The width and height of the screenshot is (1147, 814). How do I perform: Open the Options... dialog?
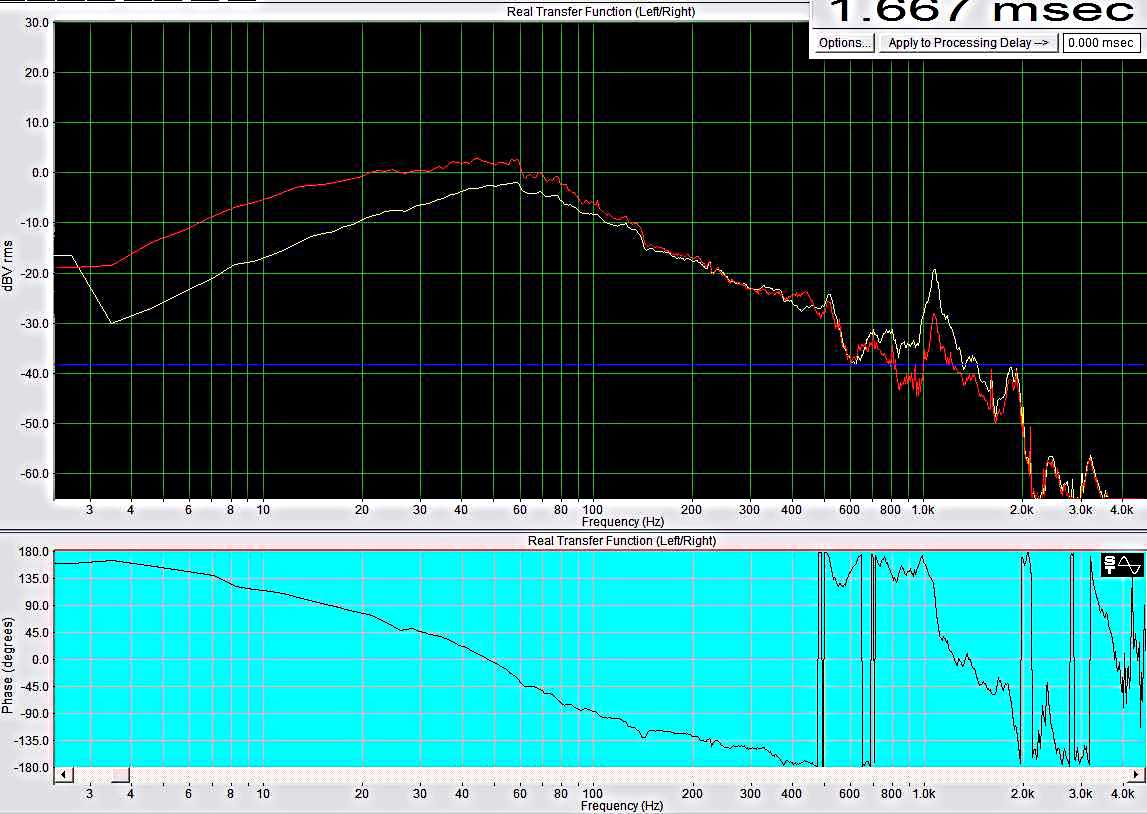point(844,42)
